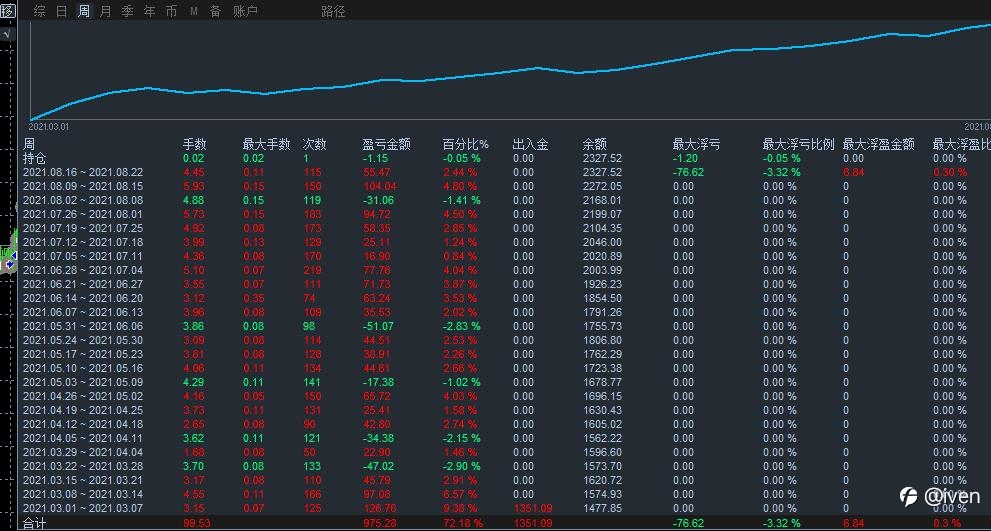Click max lots cell 0.35

point(253,298)
